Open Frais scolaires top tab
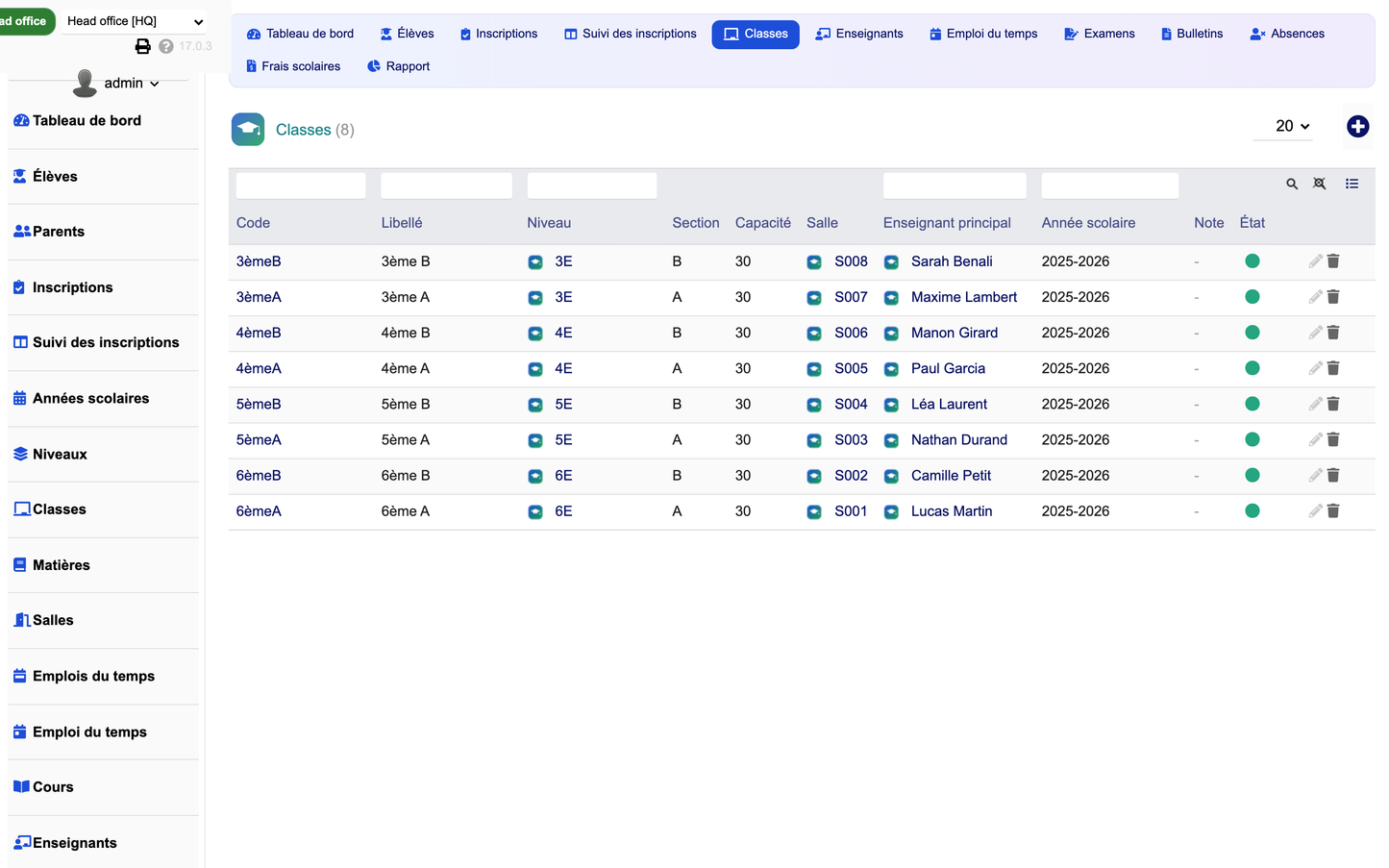 point(293,66)
